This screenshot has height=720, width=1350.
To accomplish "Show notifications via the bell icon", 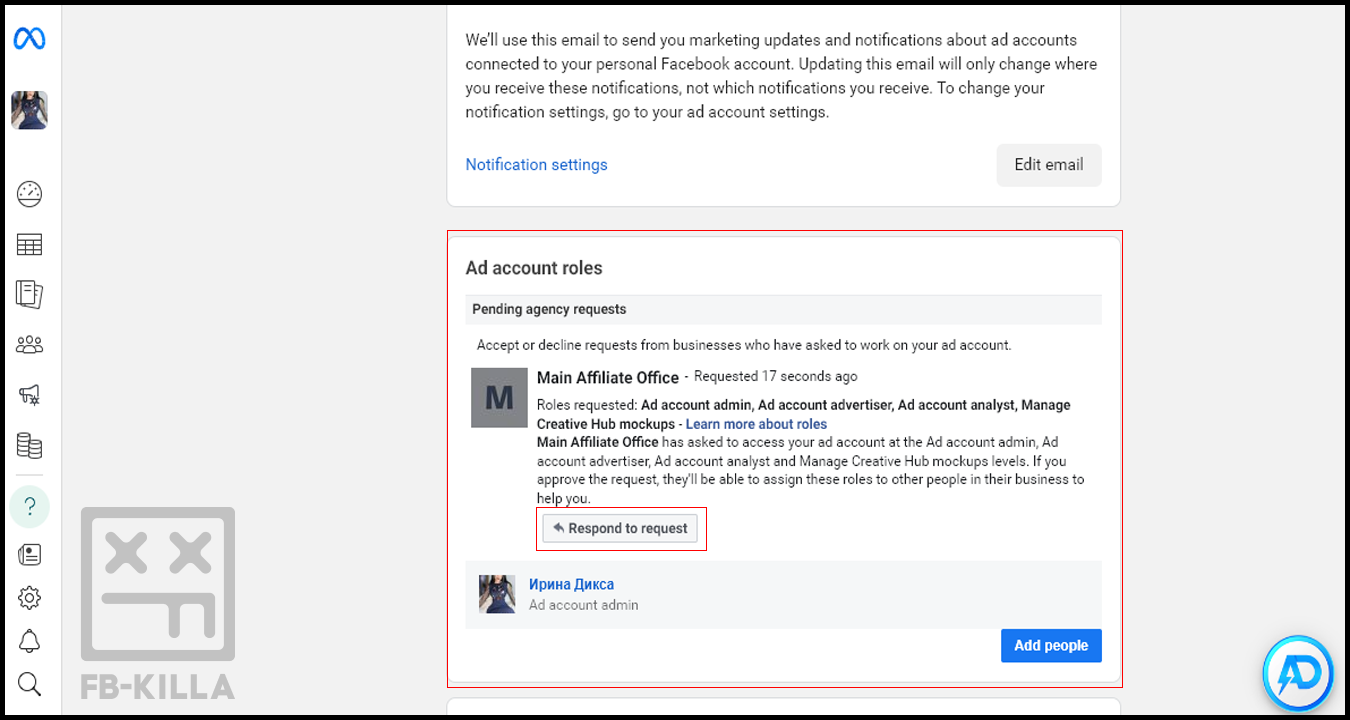I will pyautogui.click(x=29, y=641).
